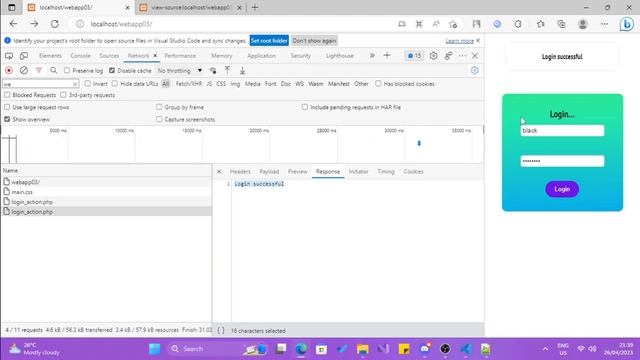Check Group by frame checkbox
Screen dimensions: 640x360
tap(159, 107)
